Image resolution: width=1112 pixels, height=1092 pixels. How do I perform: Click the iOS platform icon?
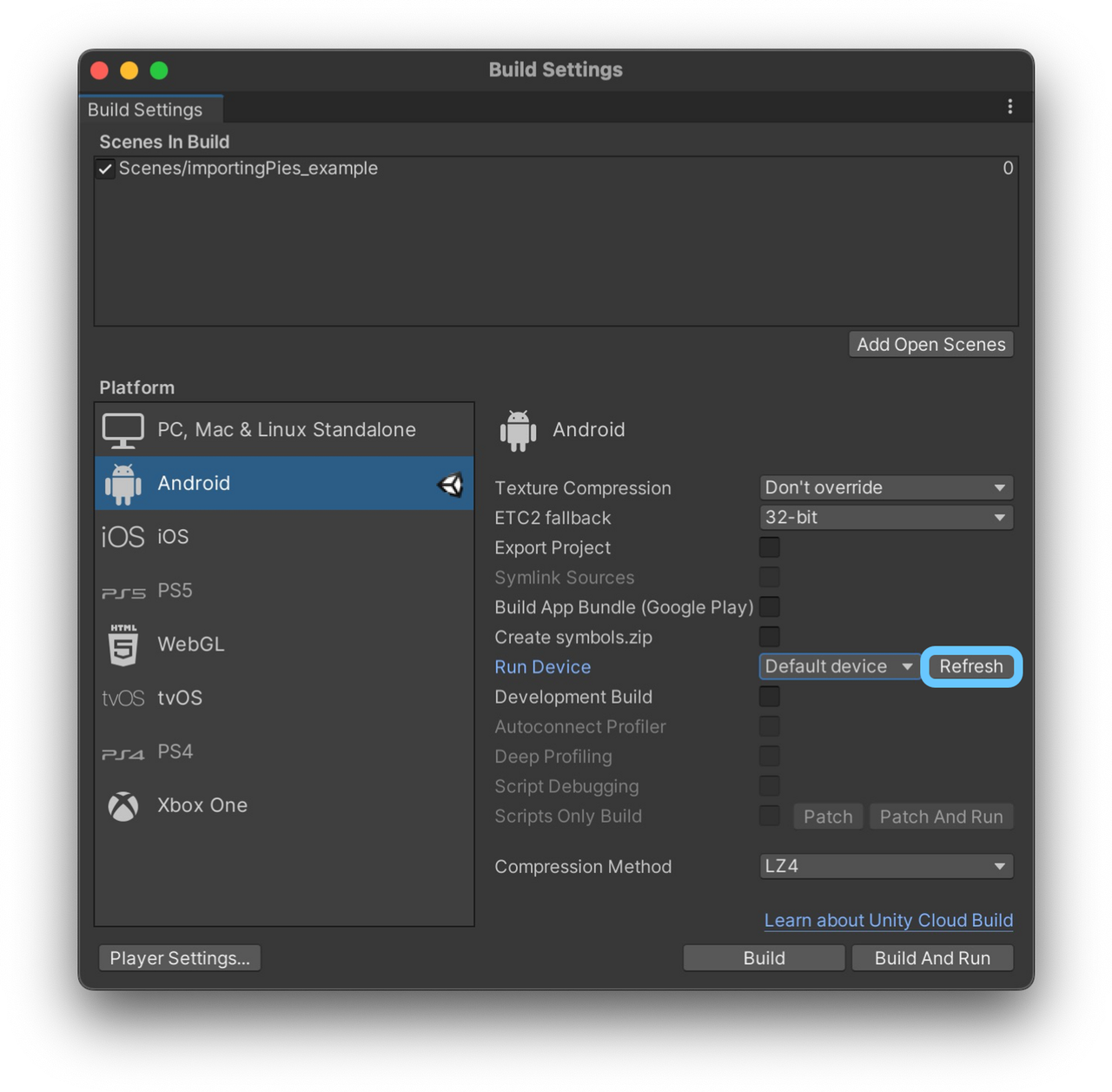[123, 537]
